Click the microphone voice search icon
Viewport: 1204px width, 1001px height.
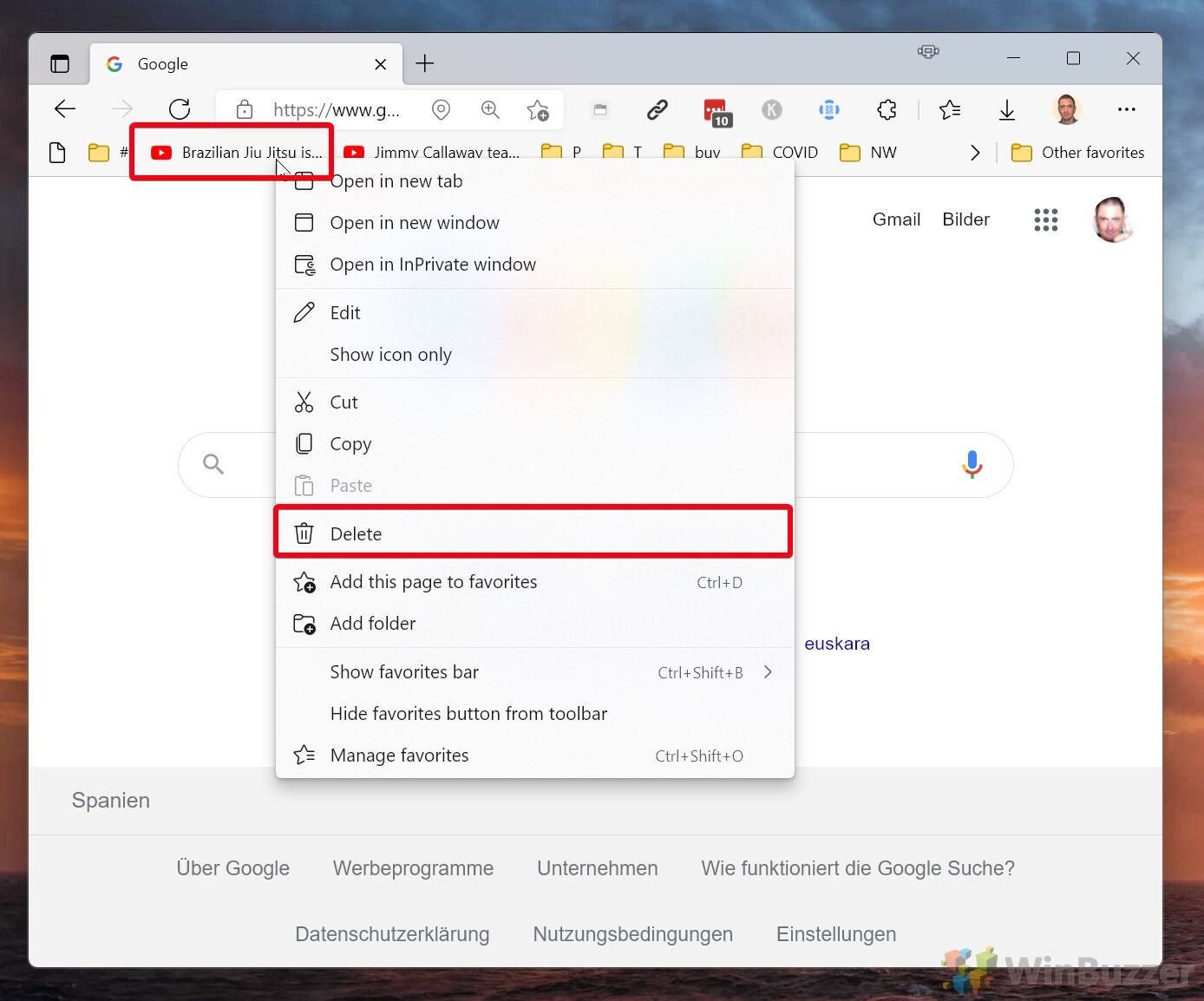pos(972,464)
